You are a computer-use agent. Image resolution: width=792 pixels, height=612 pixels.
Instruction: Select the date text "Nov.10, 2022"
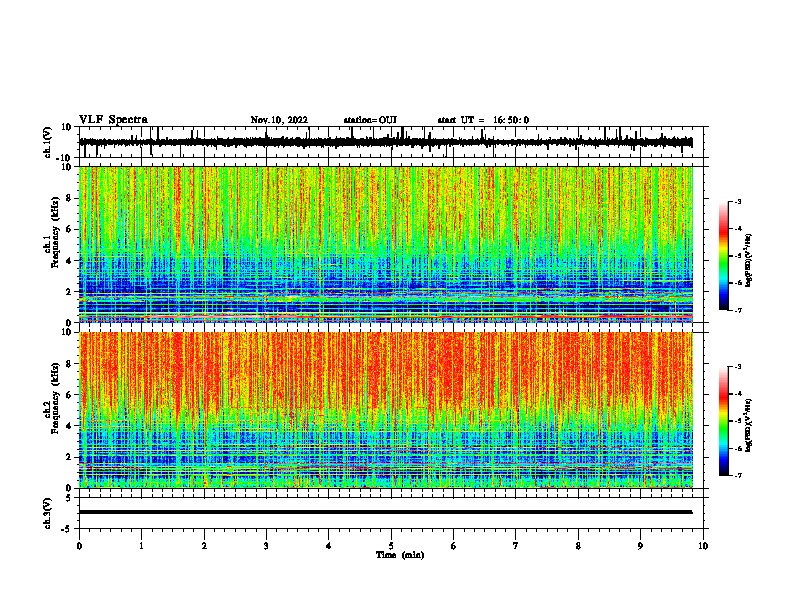(x=279, y=120)
